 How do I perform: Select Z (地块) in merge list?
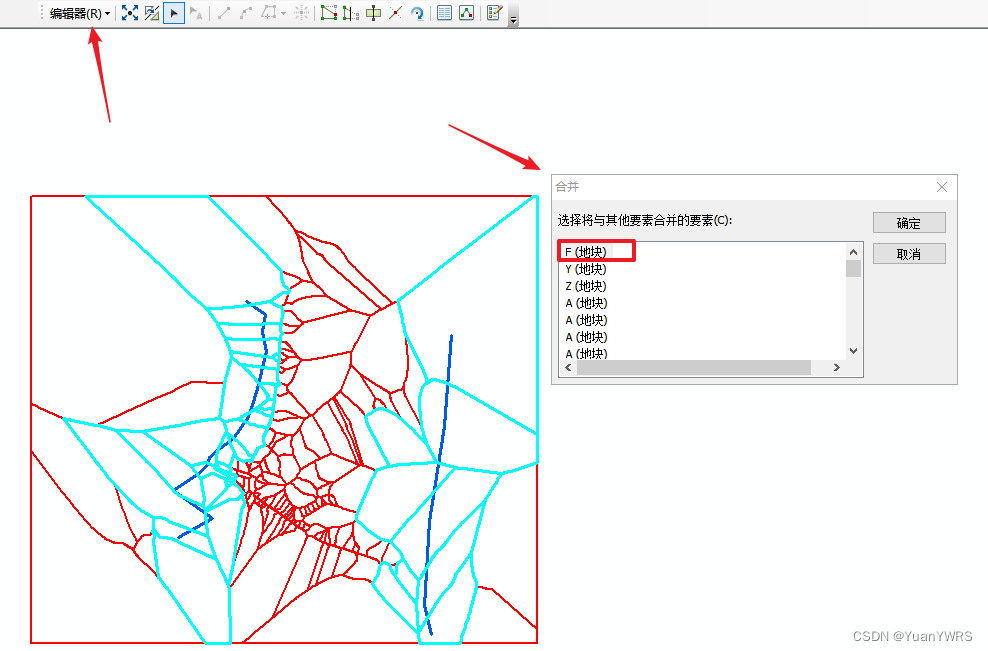click(x=586, y=286)
